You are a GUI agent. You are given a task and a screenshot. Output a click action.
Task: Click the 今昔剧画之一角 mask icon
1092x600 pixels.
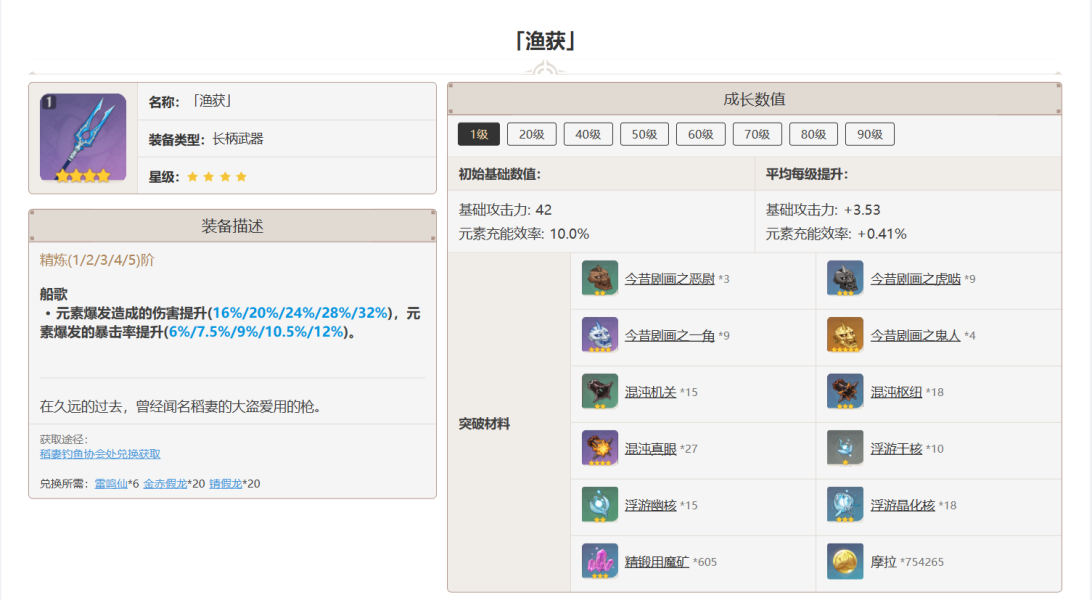599,335
